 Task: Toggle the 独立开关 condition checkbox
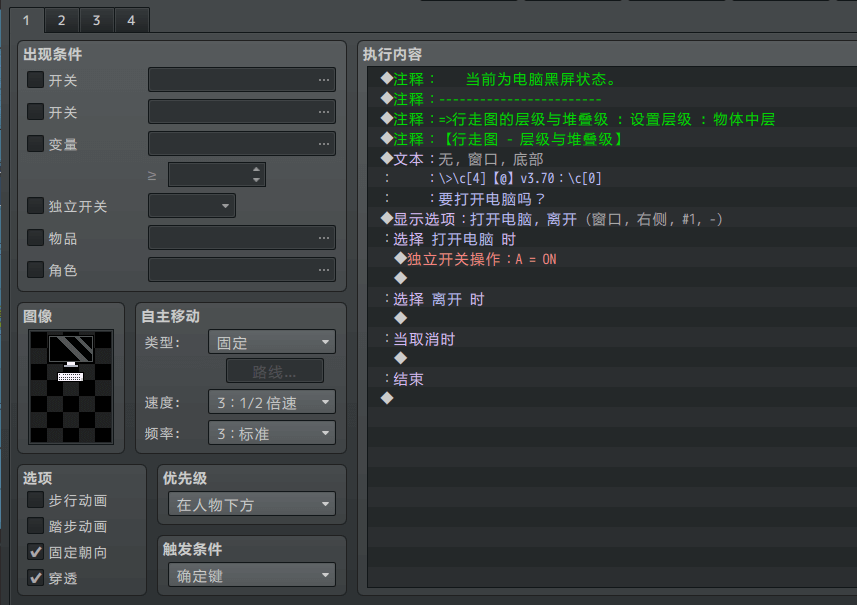[35, 206]
